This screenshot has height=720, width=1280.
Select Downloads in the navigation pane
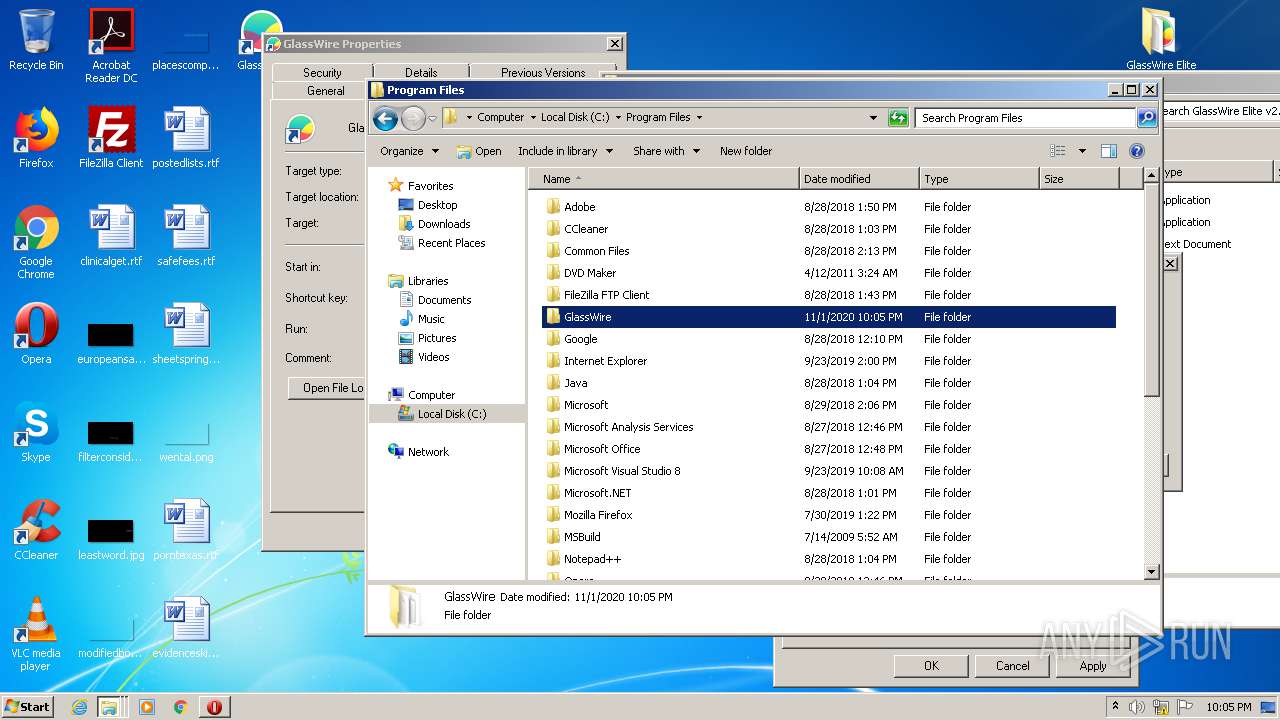click(x=444, y=224)
